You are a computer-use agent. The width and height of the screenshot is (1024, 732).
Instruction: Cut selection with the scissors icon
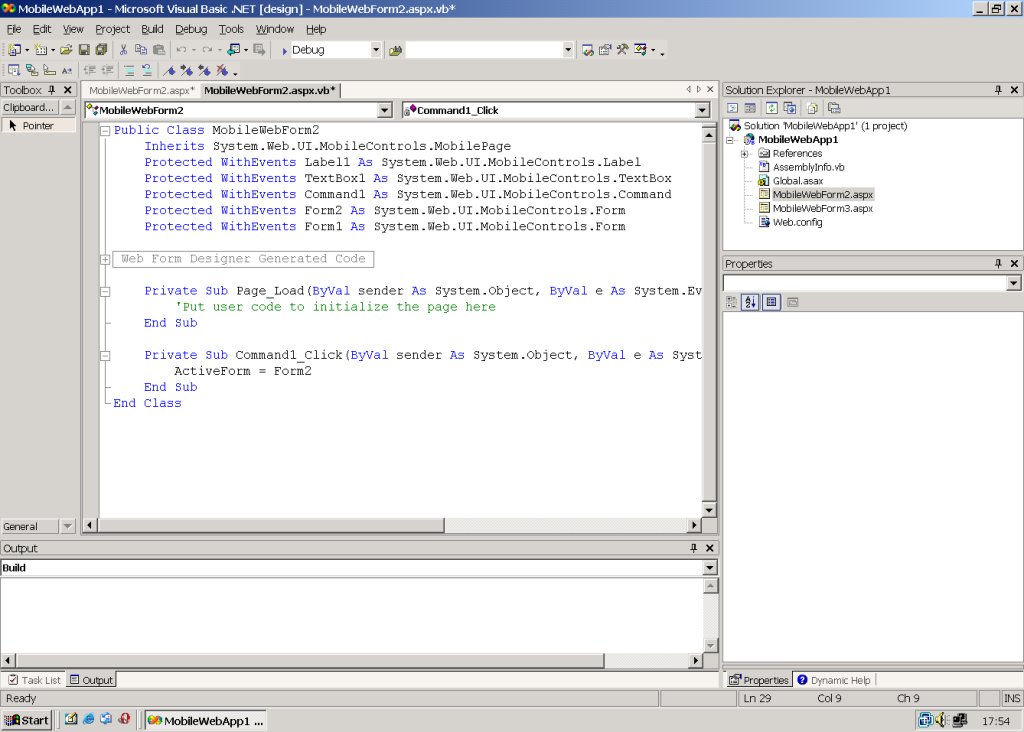click(123, 50)
